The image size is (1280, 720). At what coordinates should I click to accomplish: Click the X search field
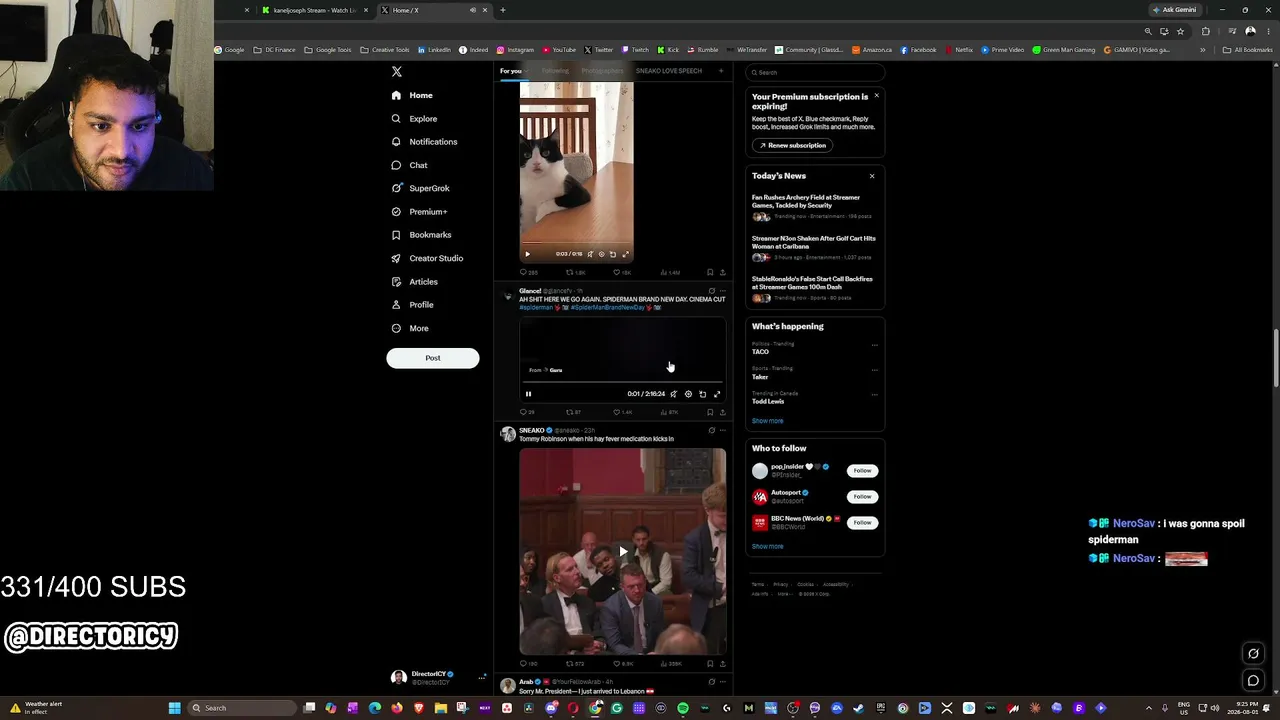(816, 72)
